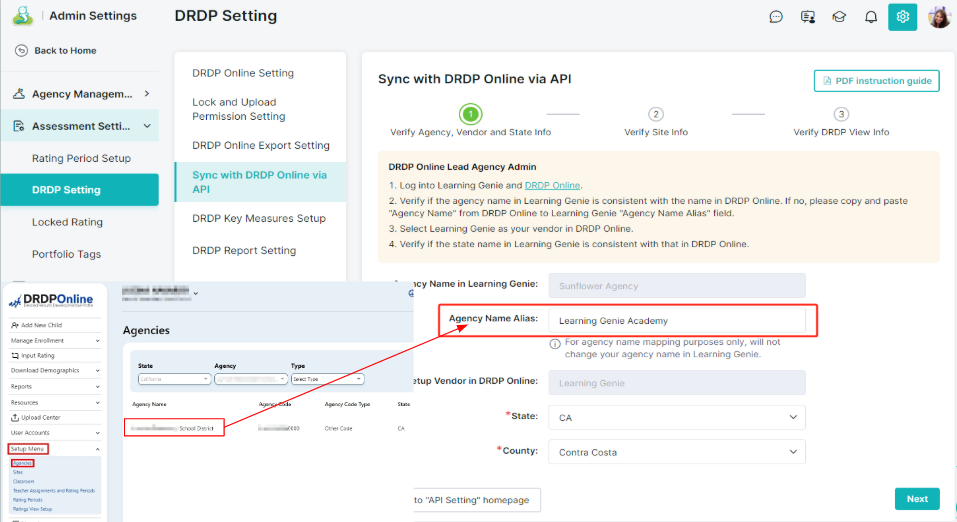Click Classroom under Setup Menu

(23, 482)
